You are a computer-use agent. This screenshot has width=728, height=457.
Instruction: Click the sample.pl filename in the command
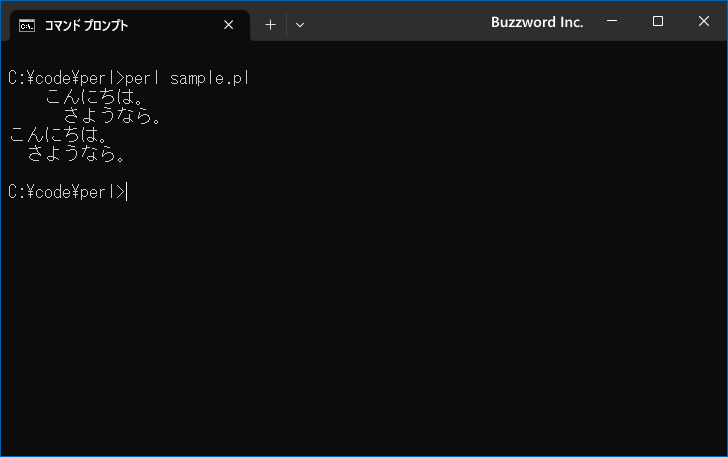pos(209,78)
